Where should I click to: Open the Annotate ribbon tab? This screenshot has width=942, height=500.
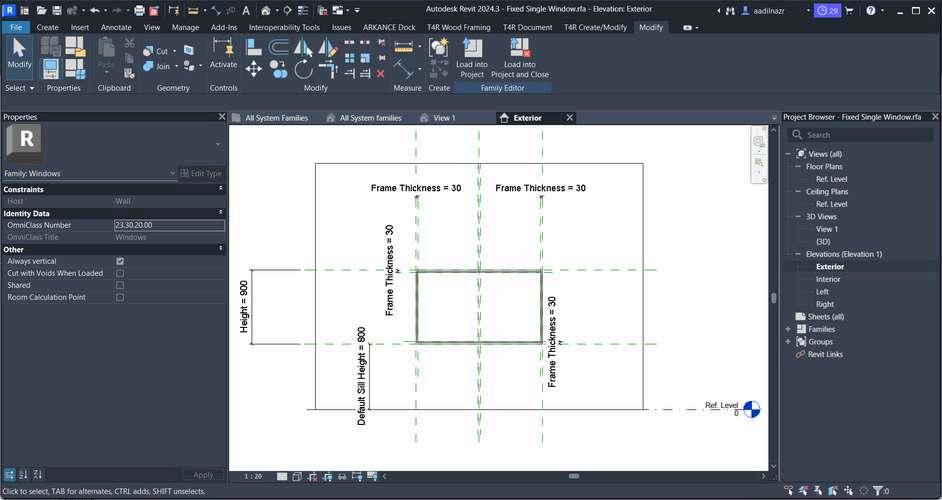click(x=116, y=27)
